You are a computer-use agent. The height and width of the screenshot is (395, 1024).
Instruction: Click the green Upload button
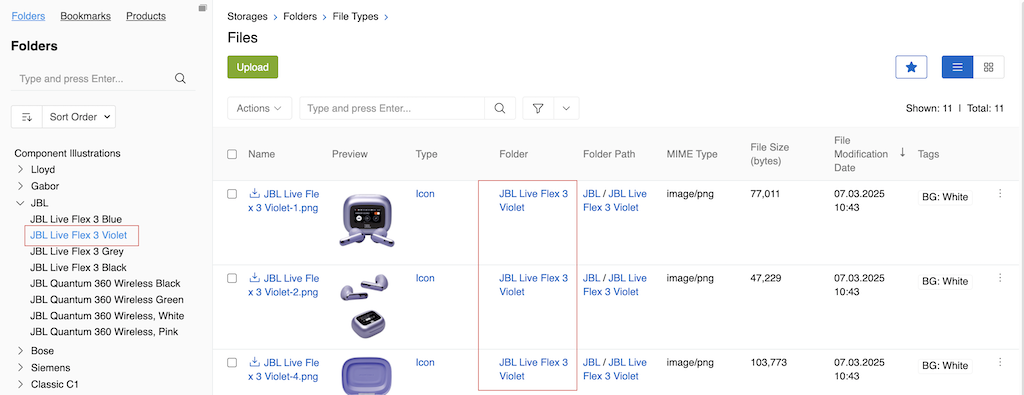tap(253, 67)
